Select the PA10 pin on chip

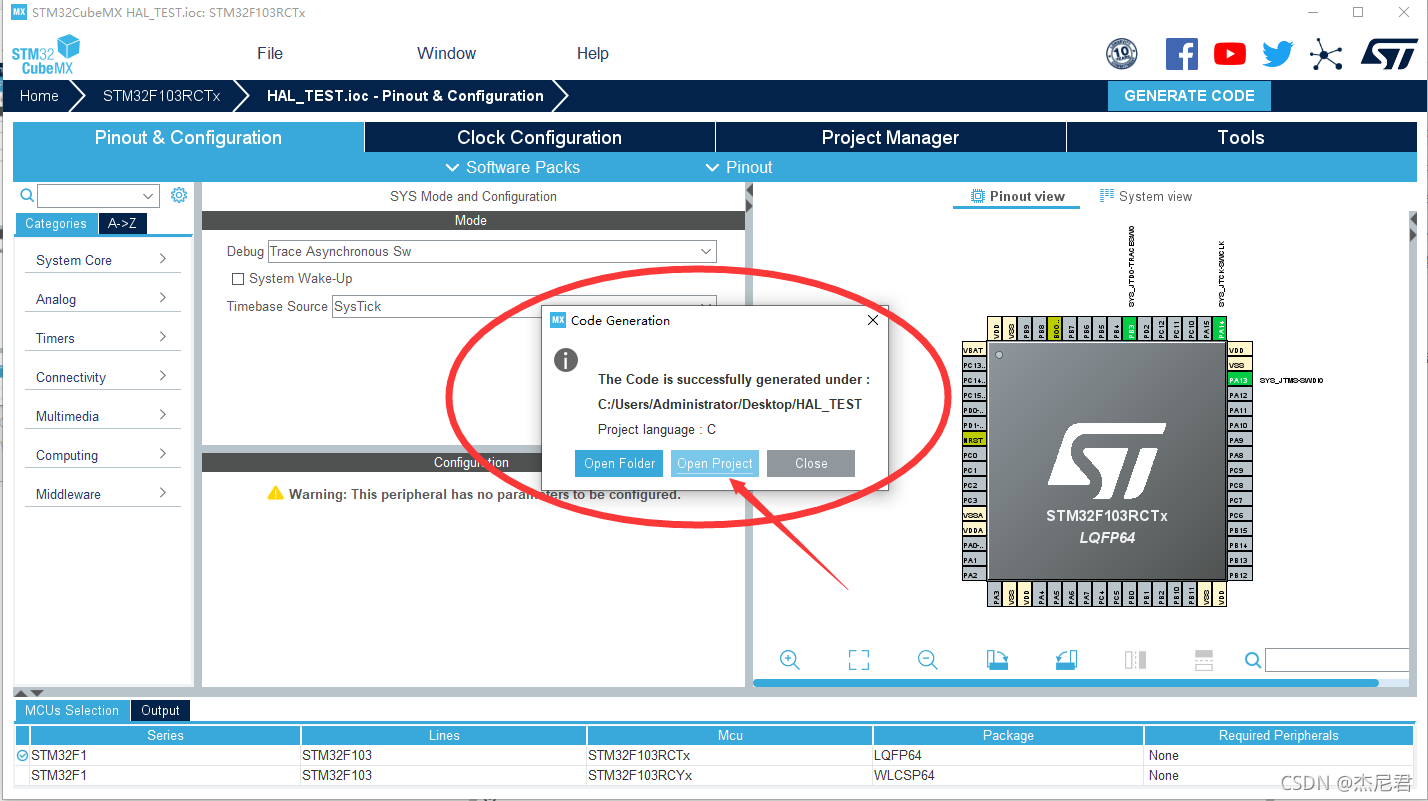pos(1239,425)
